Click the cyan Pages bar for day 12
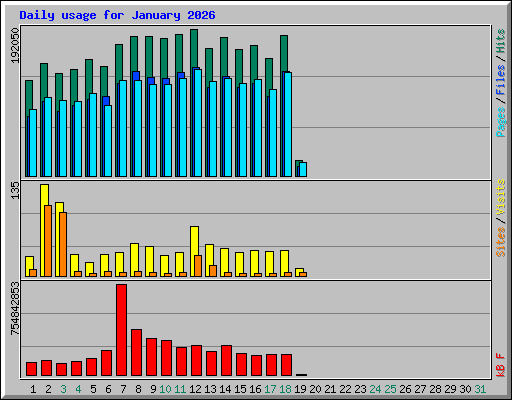The image size is (512, 400). point(198,123)
